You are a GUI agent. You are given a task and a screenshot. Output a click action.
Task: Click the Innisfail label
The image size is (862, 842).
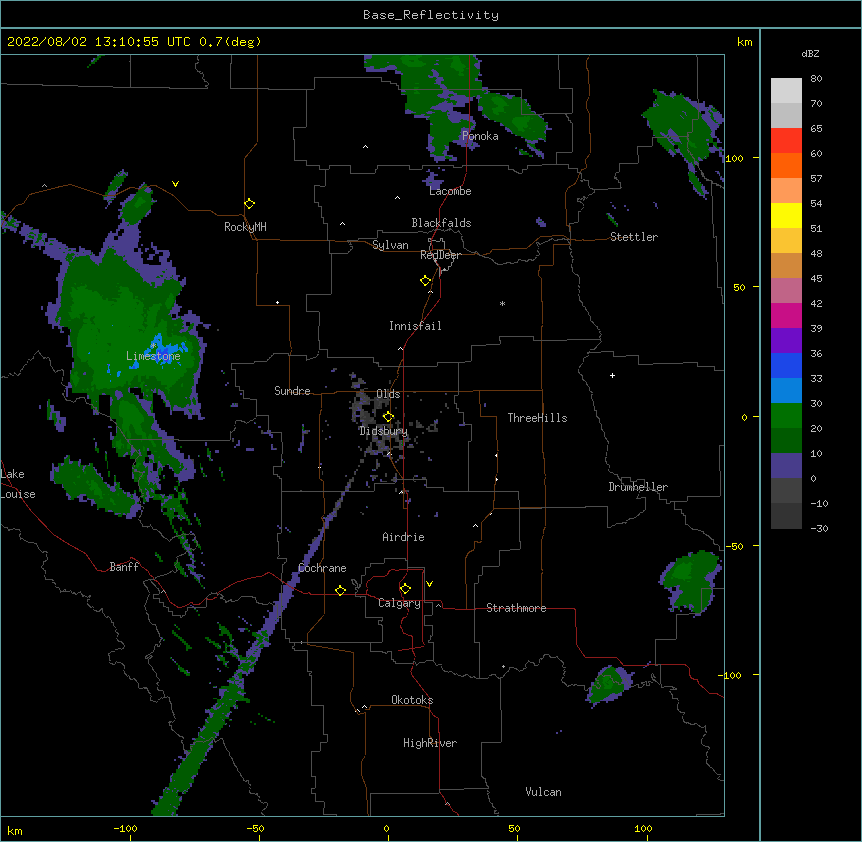(x=415, y=326)
